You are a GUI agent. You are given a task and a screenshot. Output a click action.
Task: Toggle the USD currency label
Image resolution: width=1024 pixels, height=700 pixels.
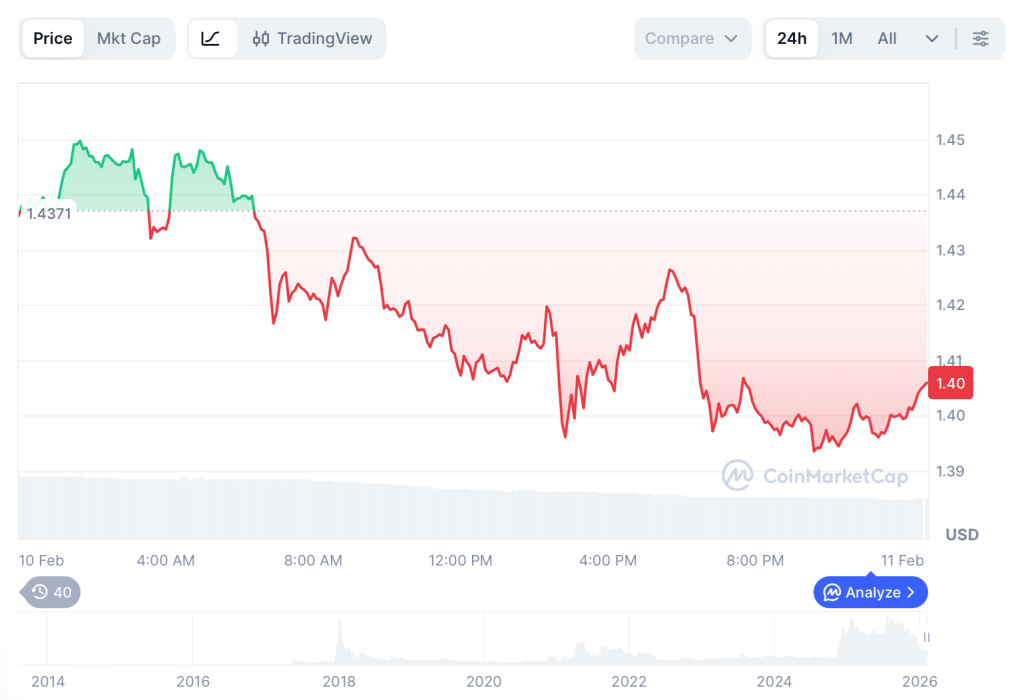coord(961,534)
